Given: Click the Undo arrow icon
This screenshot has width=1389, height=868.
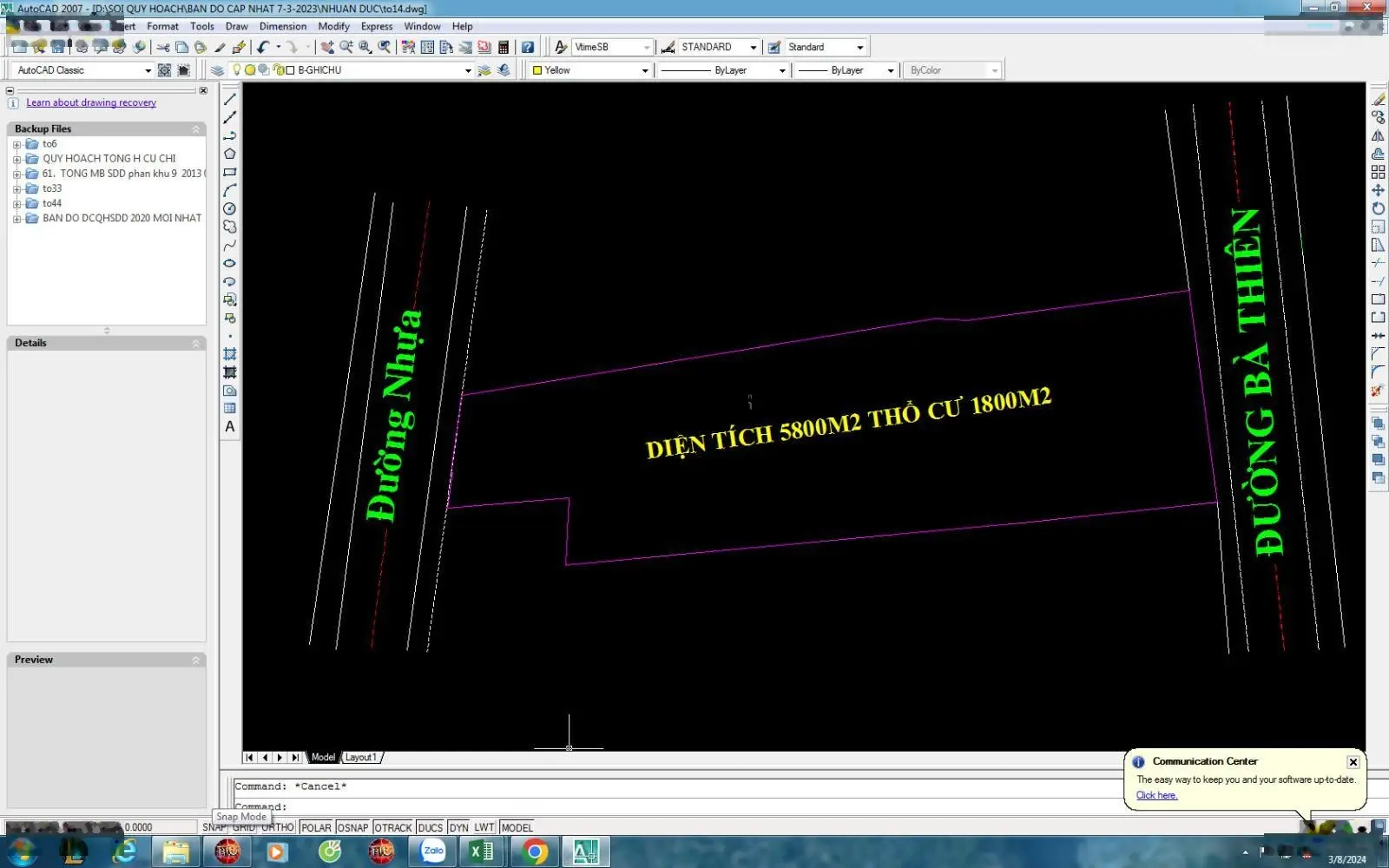Looking at the screenshot, I should [263, 47].
